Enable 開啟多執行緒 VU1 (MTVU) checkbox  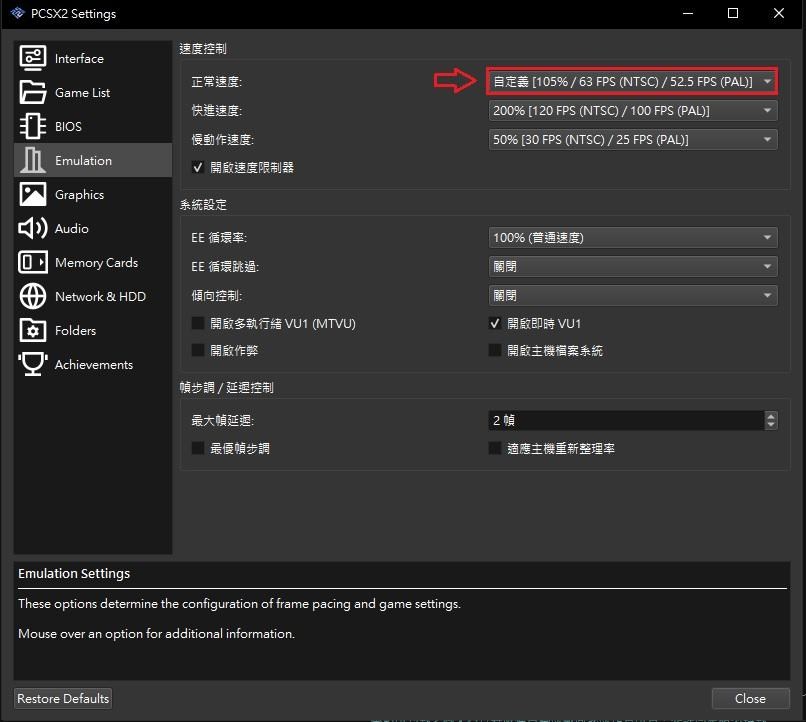tap(198, 324)
